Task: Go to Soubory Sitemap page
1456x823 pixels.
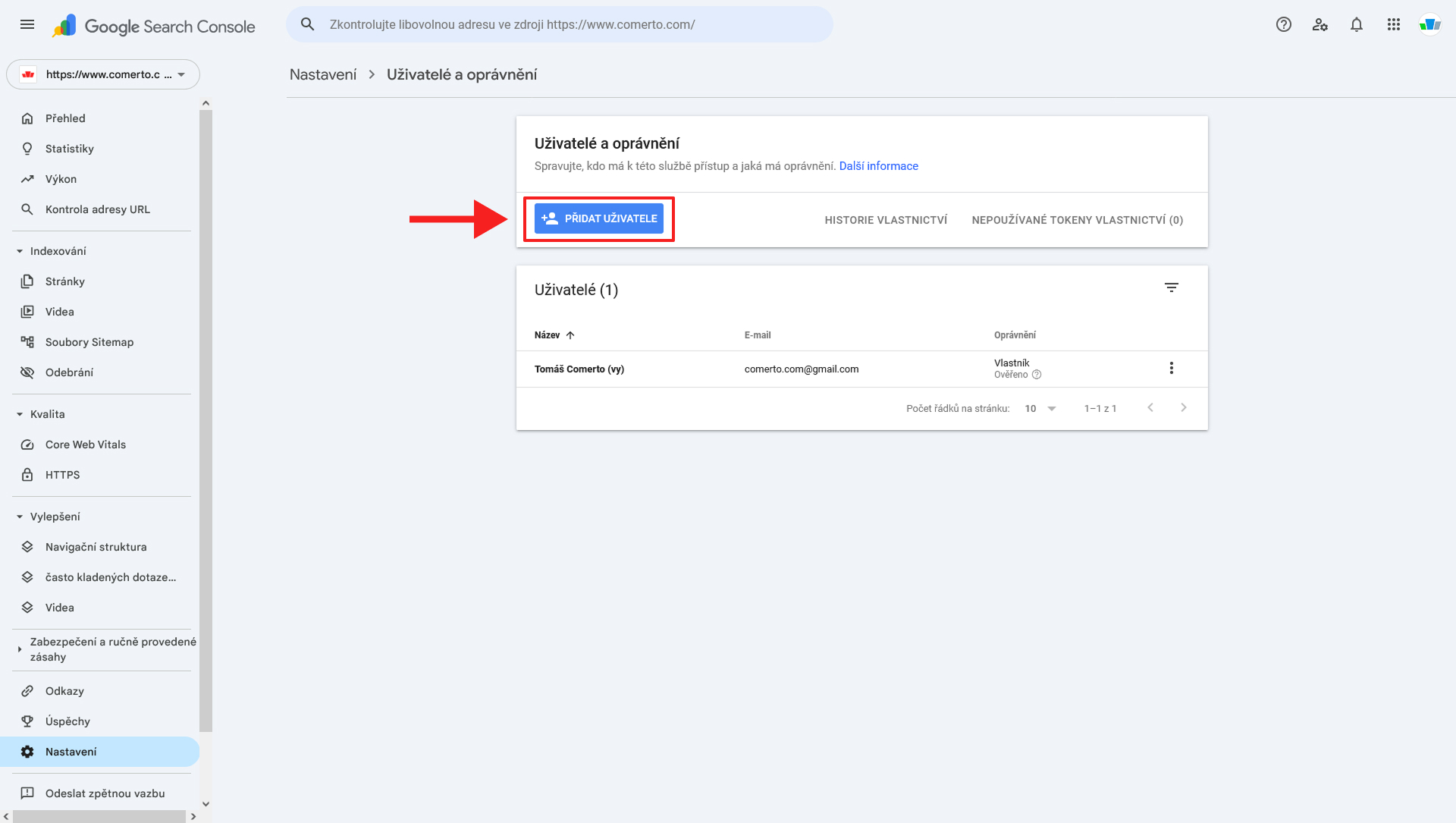Action: pyautogui.click(x=89, y=342)
